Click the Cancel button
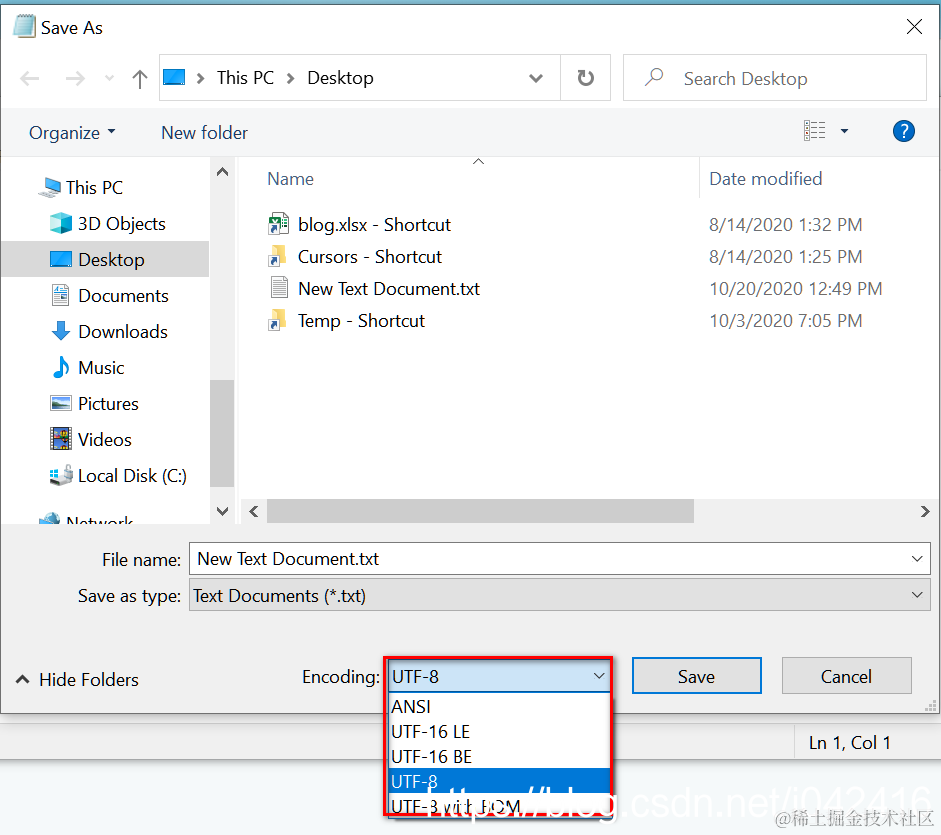The height and width of the screenshot is (835, 941). click(x=846, y=676)
